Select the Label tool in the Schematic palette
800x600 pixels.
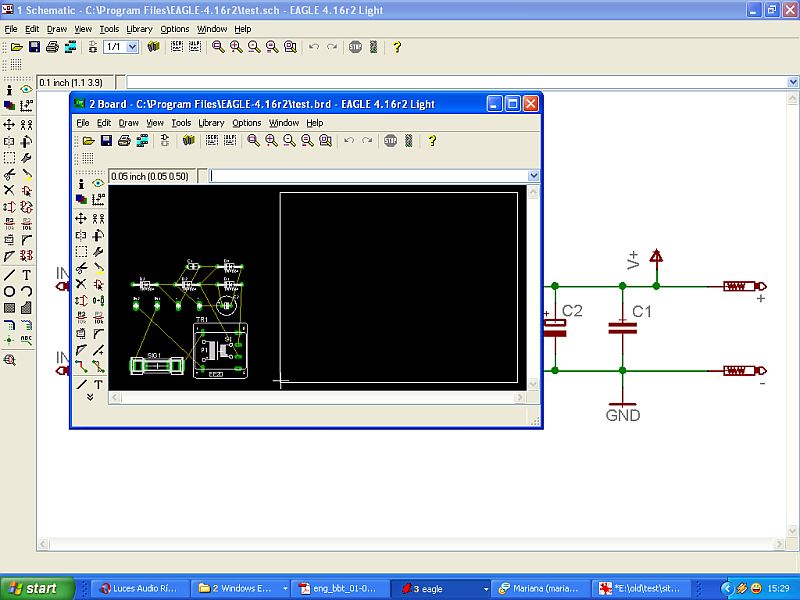coord(27,340)
